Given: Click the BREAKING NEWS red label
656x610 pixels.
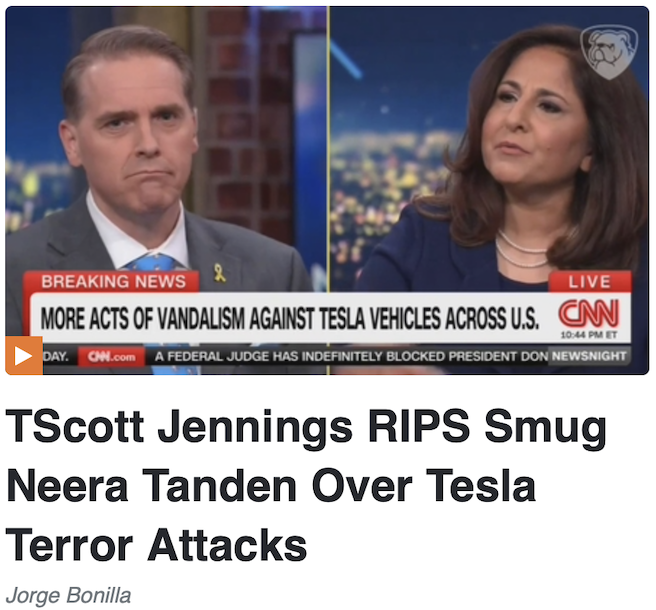Looking at the screenshot, I should (x=113, y=282).
